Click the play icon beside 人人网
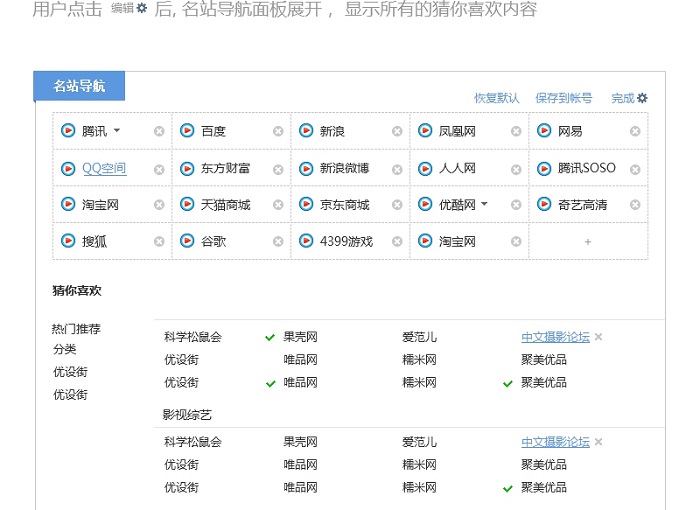Viewport: 700px width, 510px height. (x=425, y=168)
